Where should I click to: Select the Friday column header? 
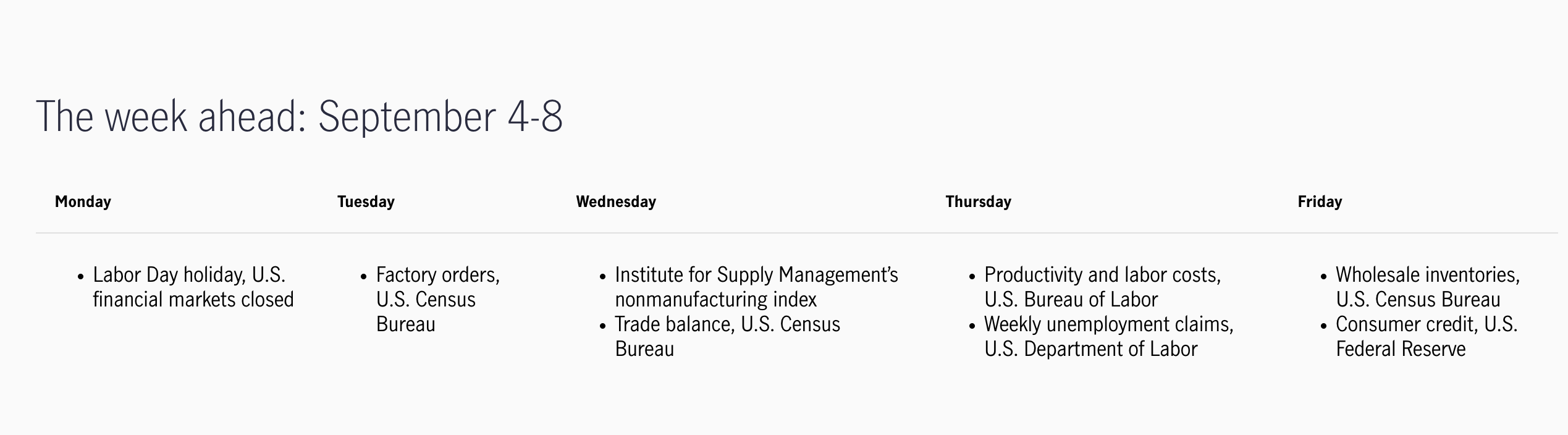pos(1320,202)
